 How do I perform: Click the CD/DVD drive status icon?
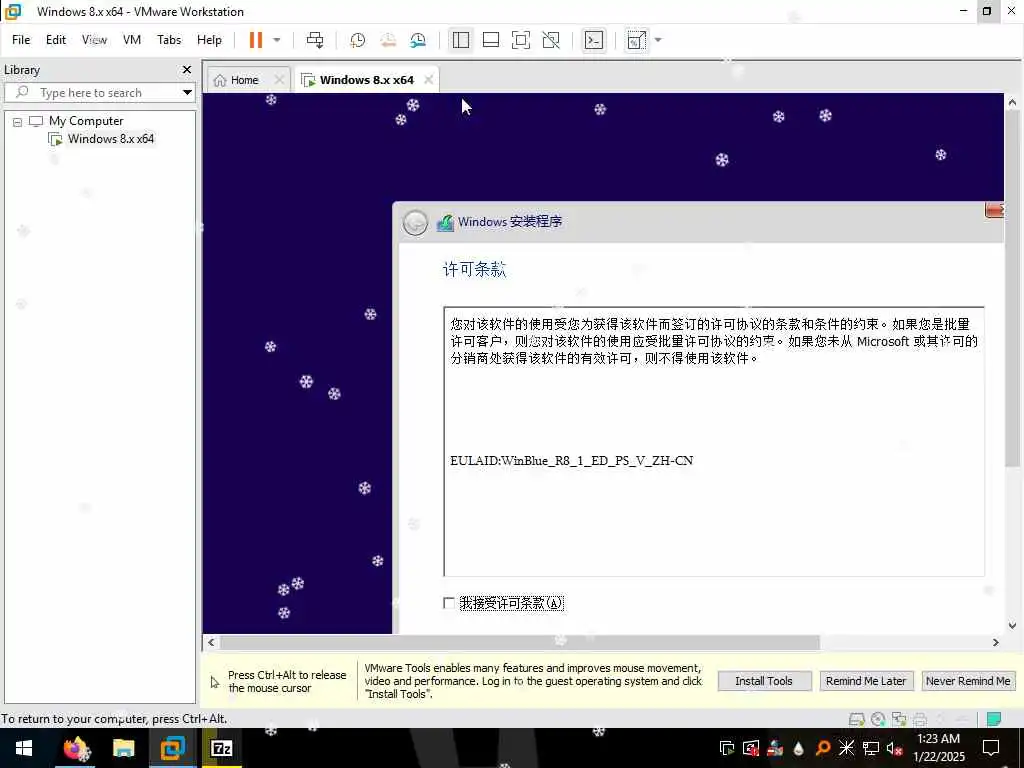pos(878,720)
